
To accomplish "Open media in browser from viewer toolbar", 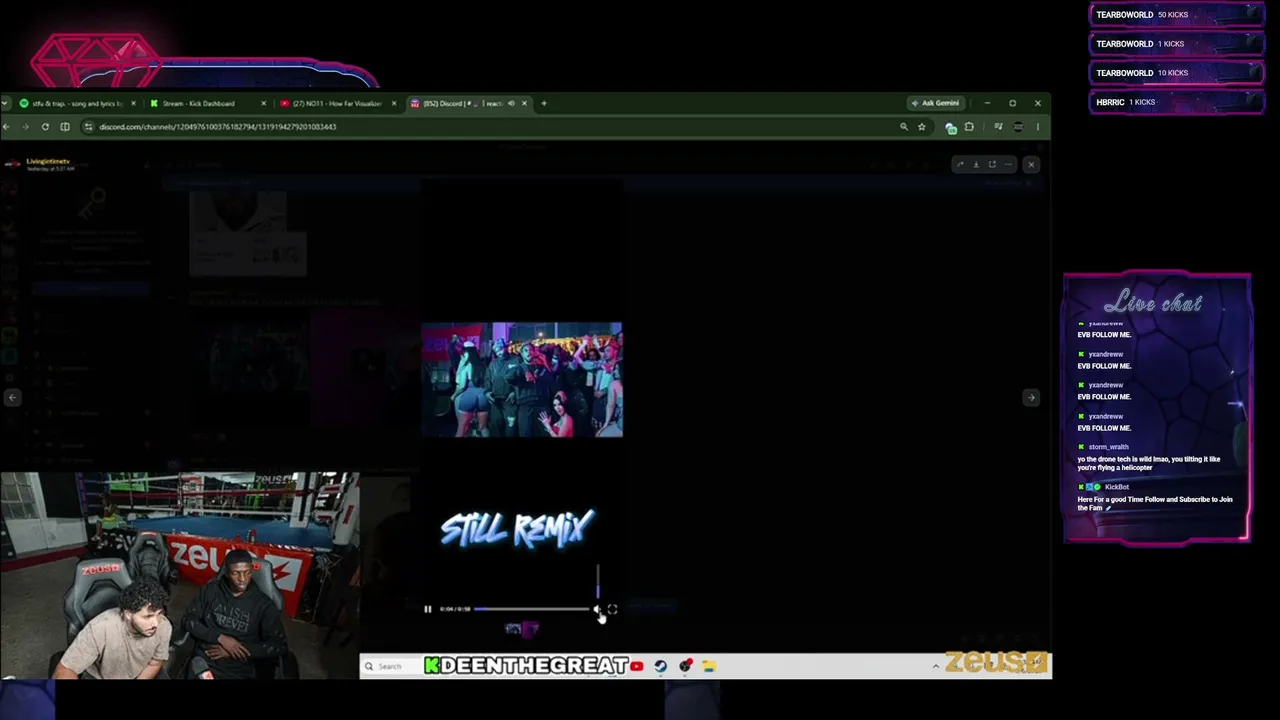I will point(992,165).
